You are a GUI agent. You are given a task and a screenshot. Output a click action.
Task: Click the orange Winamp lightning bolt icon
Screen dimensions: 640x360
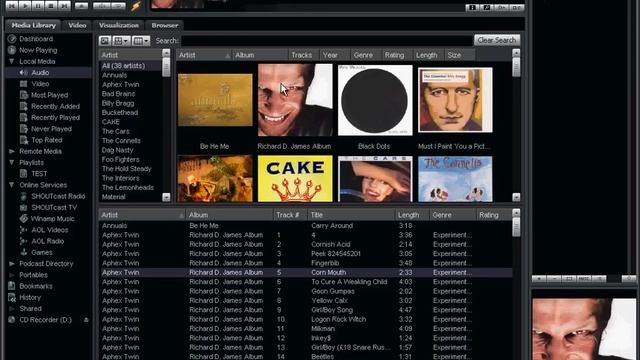pos(136,6)
